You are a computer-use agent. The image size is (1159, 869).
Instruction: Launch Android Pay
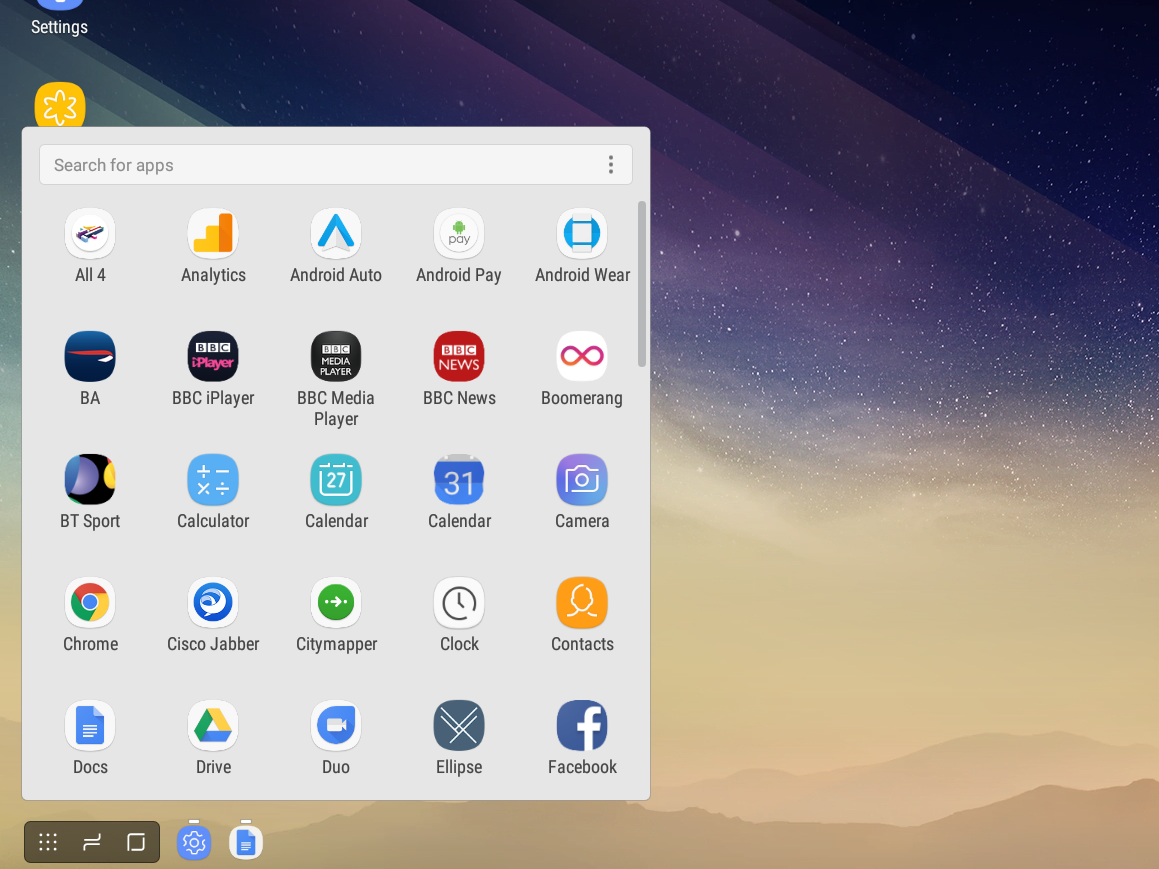click(x=459, y=234)
